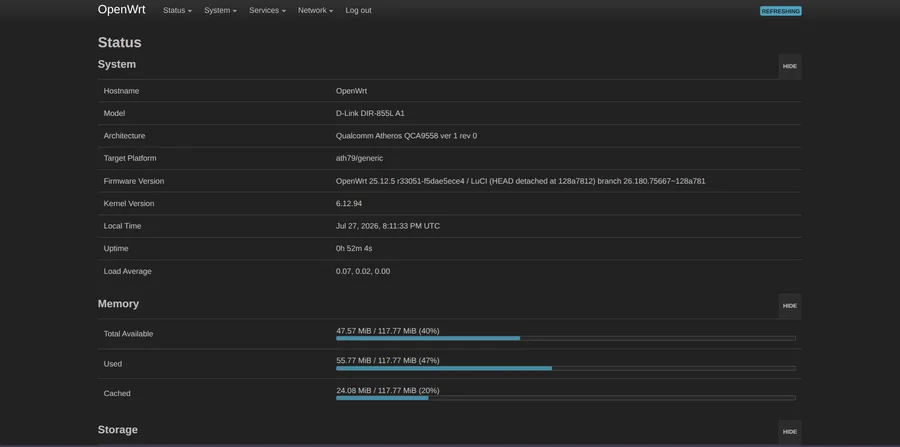The height and width of the screenshot is (447, 900).
Task: Click the Load Average label
Action: (127, 271)
